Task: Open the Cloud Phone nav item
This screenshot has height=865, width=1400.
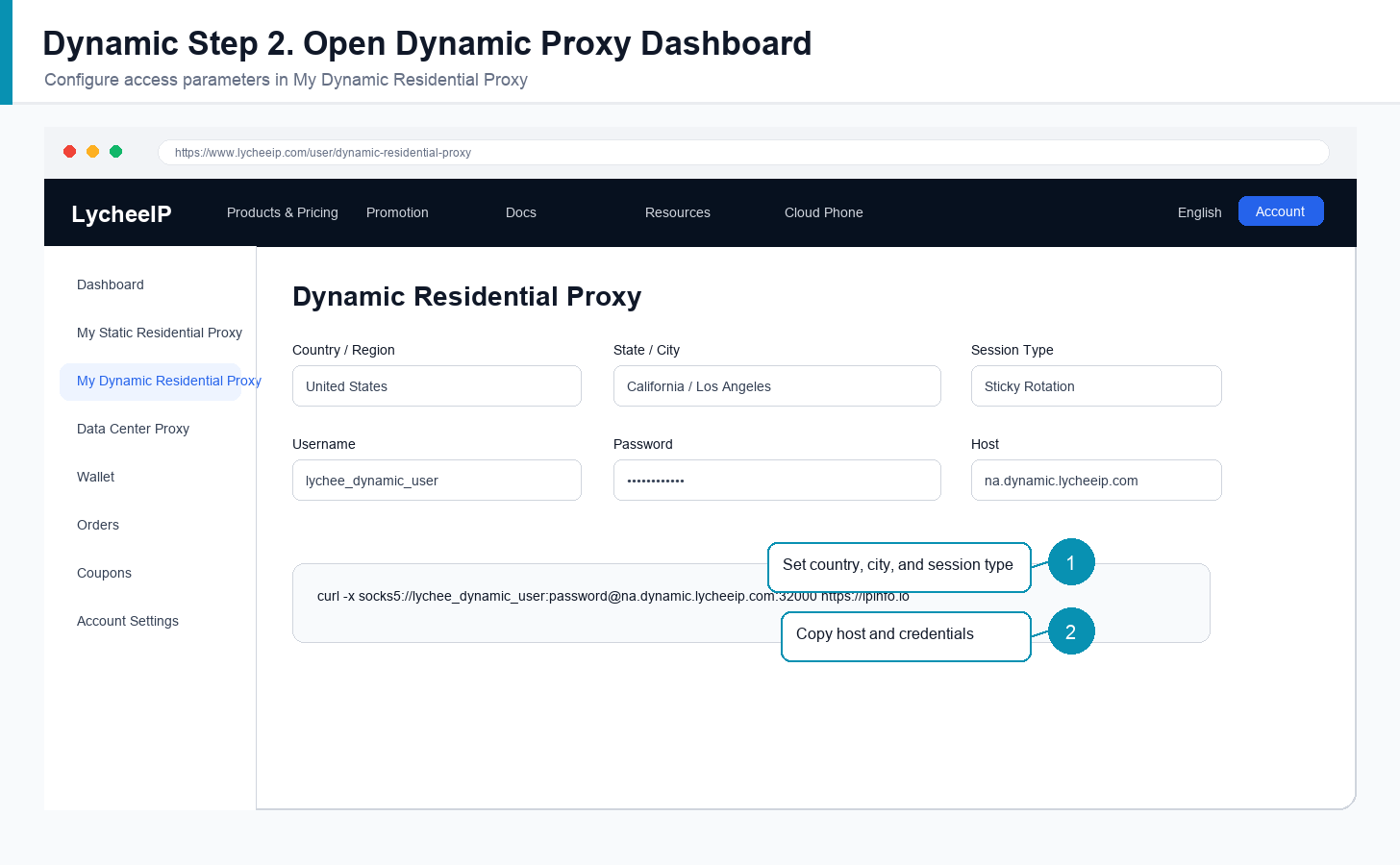Action: (824, 212)
